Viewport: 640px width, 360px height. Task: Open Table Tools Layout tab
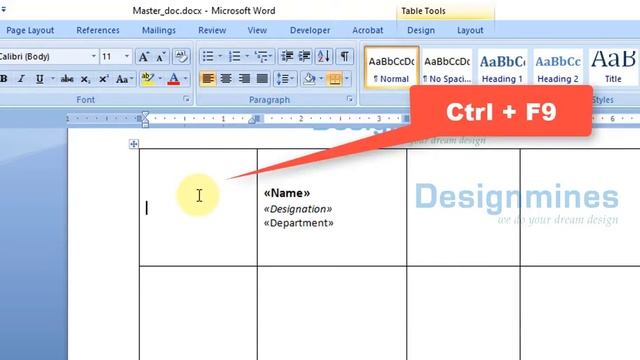[x=470, y=30]
